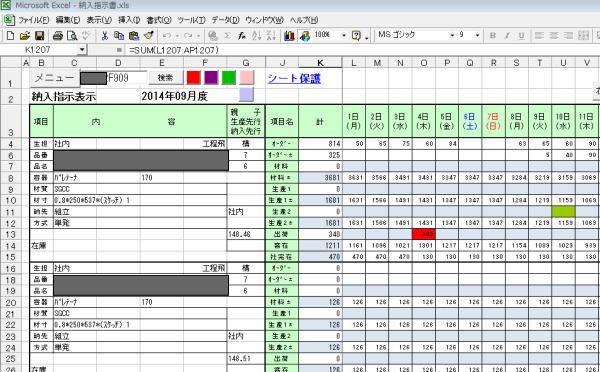Open the 表示(V) menu
The image size is (600, 372).
pos(99,20)
